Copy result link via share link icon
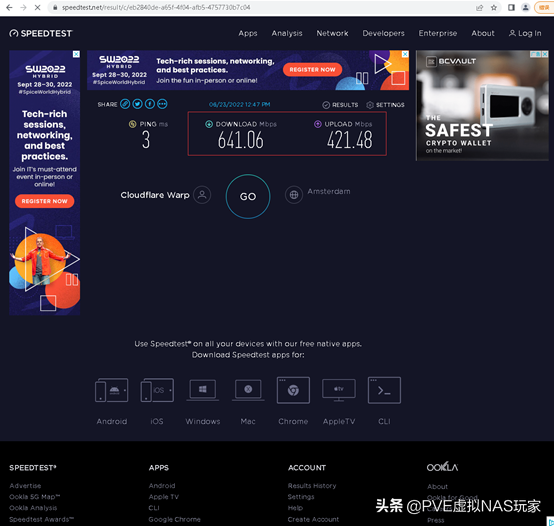The width and height of the screenshot is (554, 526). [125, 104]
